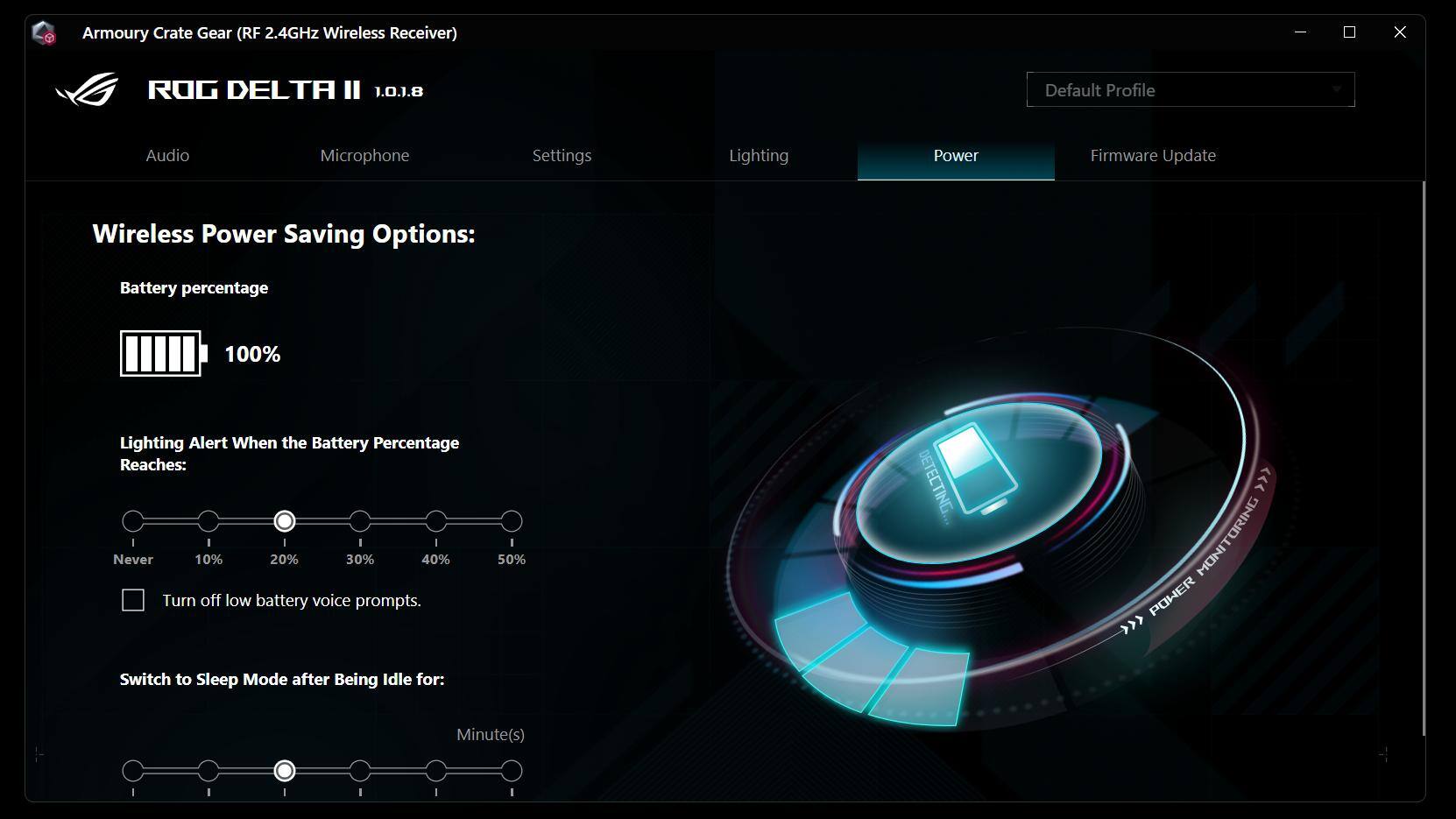Screen dimensions: 1456x819
Task: Go to the Settings tab
Action: pos(562,156)
